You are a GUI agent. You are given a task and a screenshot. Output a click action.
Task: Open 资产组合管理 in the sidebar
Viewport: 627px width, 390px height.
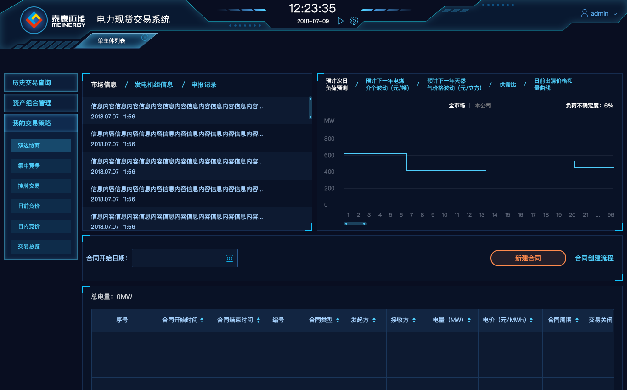(x=41, y=103)
